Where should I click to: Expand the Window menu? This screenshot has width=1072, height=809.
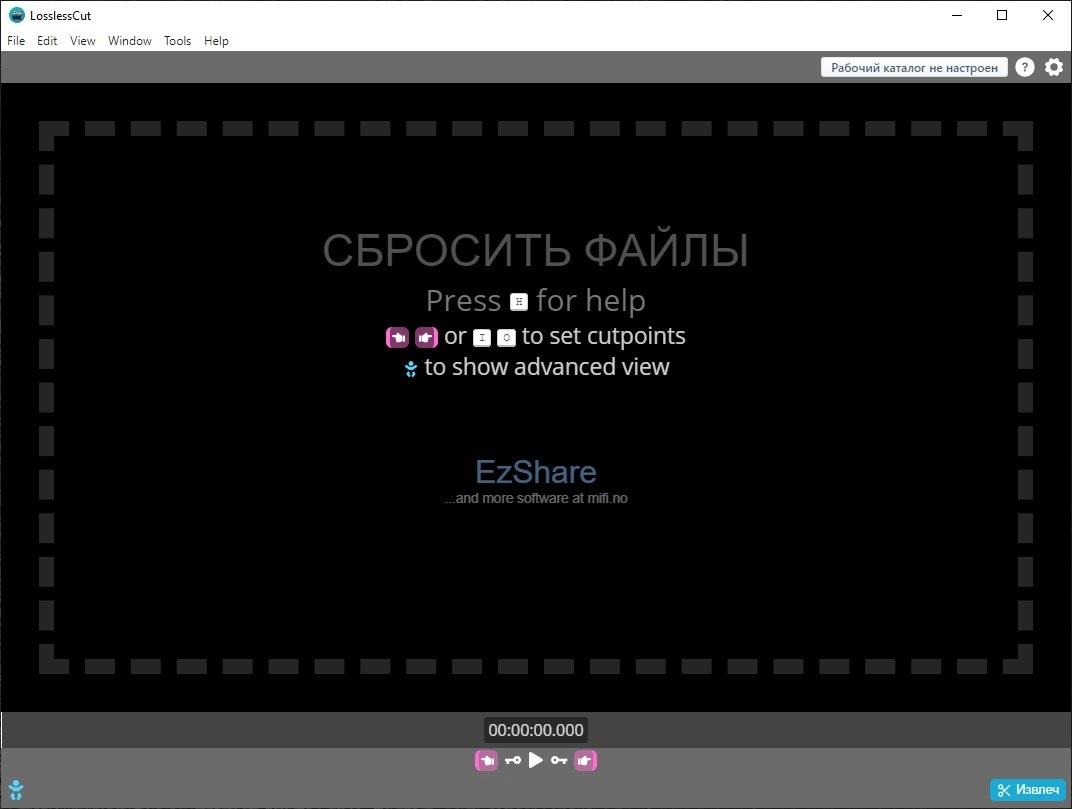click(130, 41)
